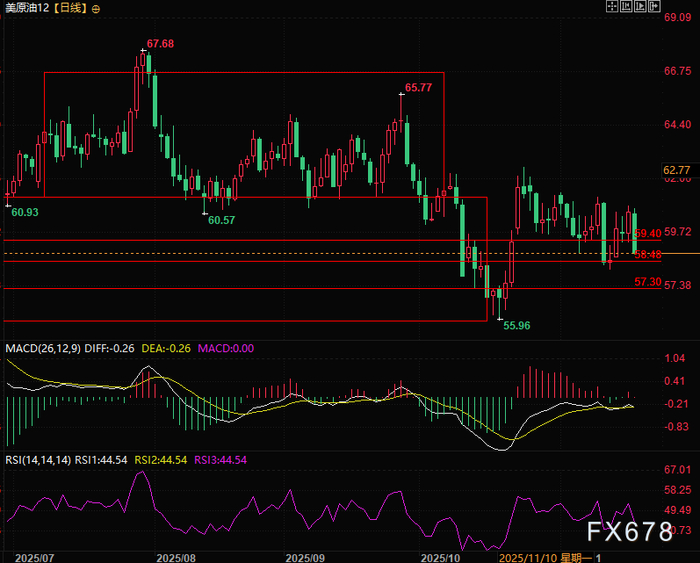Screen dimensions: 700x563
Task: Click the 59.40 resistance line label
Action: click(648, 233)
